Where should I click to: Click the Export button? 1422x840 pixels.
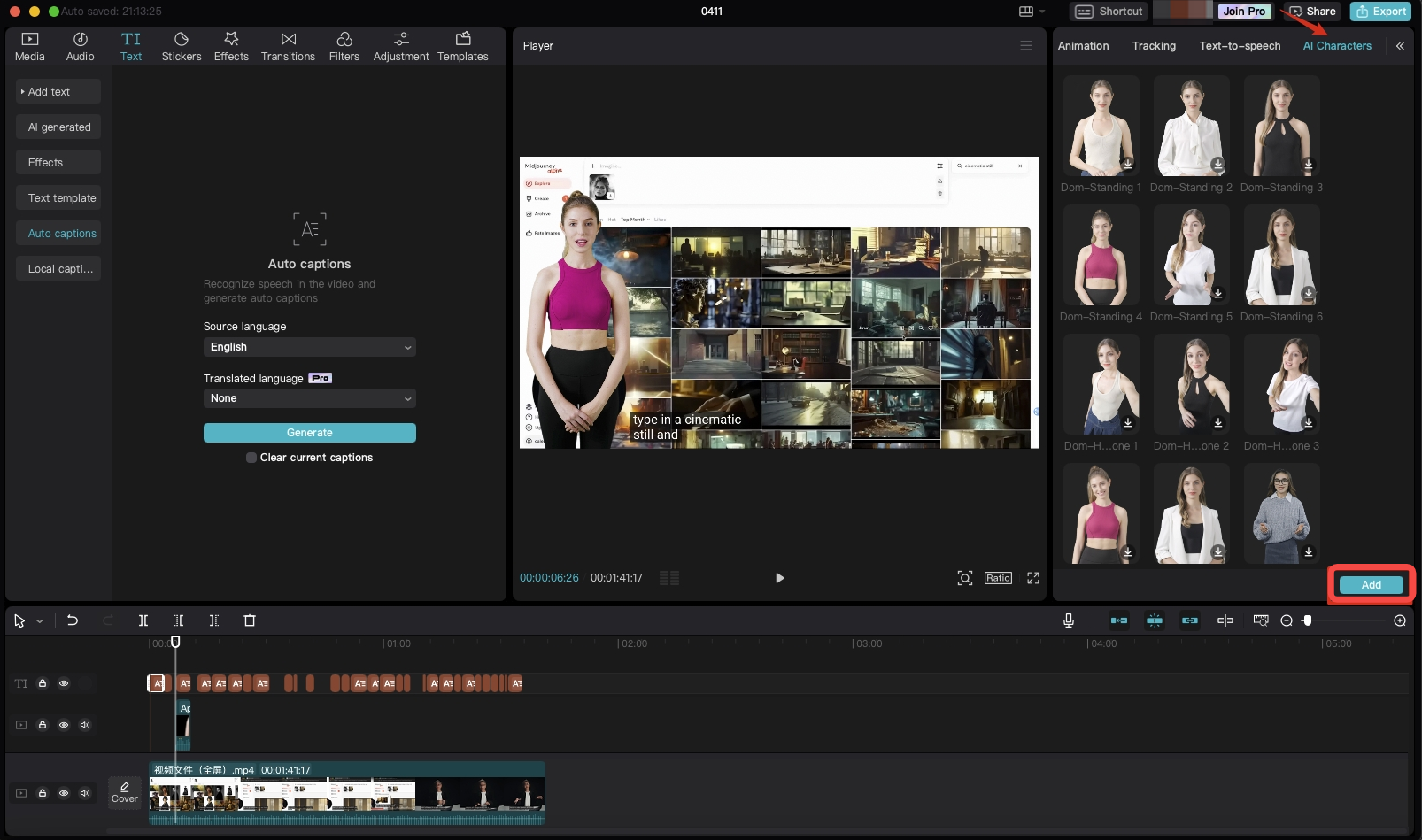1379,12
